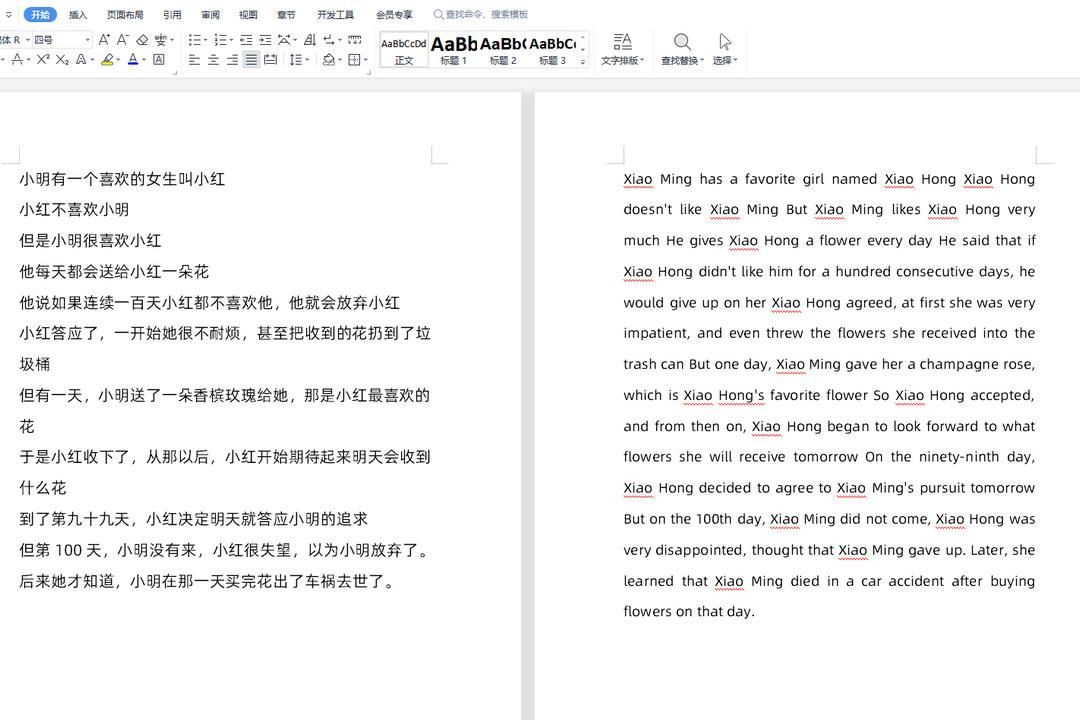Insert a bulleted list
1080x720 pixels.
194,40
